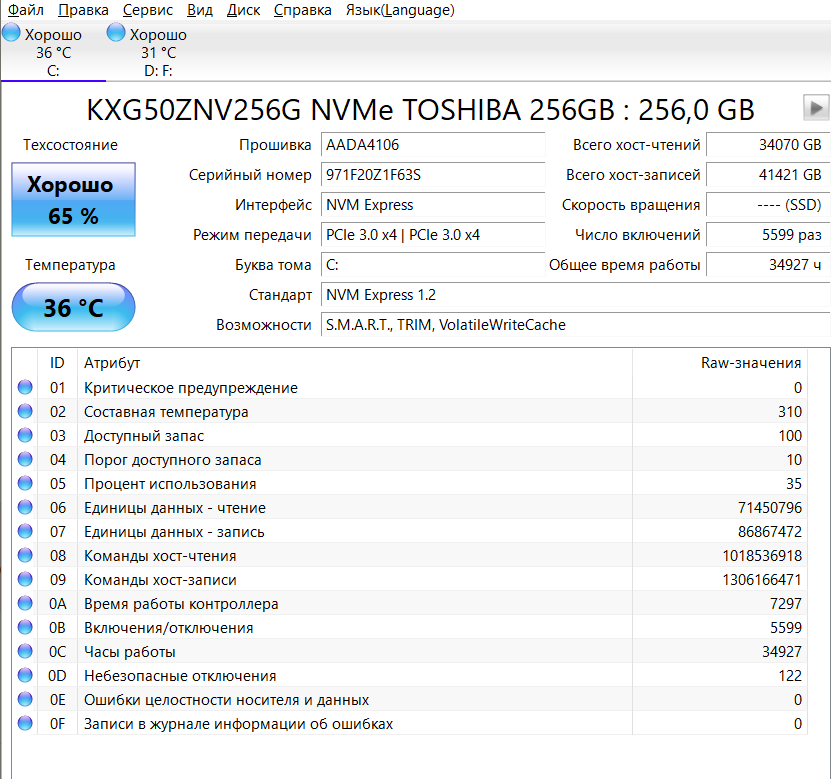This screenshot has height=779, width=831.
Task: Click the Прошивка firmware value field
Action: point(432,145)
